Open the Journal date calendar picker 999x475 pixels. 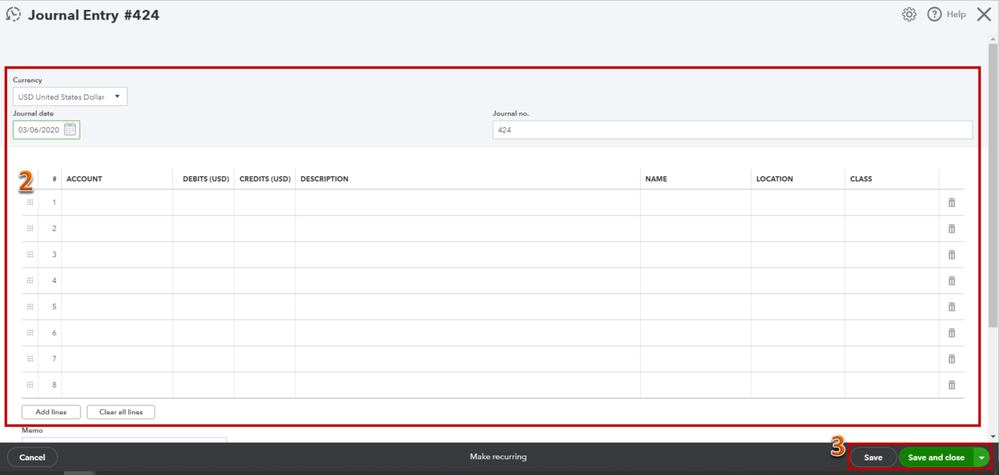tap(70, 129)
